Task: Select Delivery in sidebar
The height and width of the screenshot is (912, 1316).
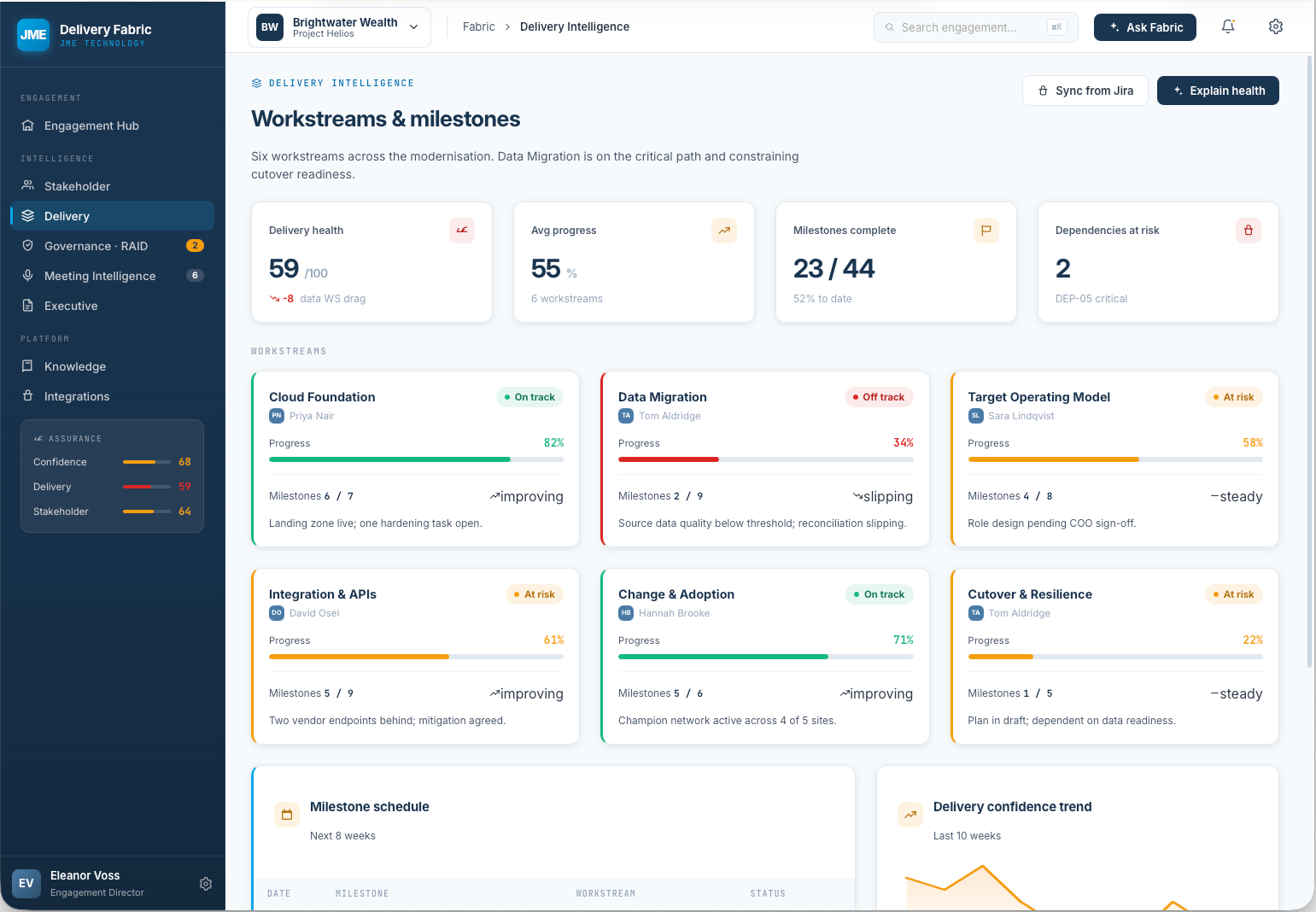Action: [112, 216]
